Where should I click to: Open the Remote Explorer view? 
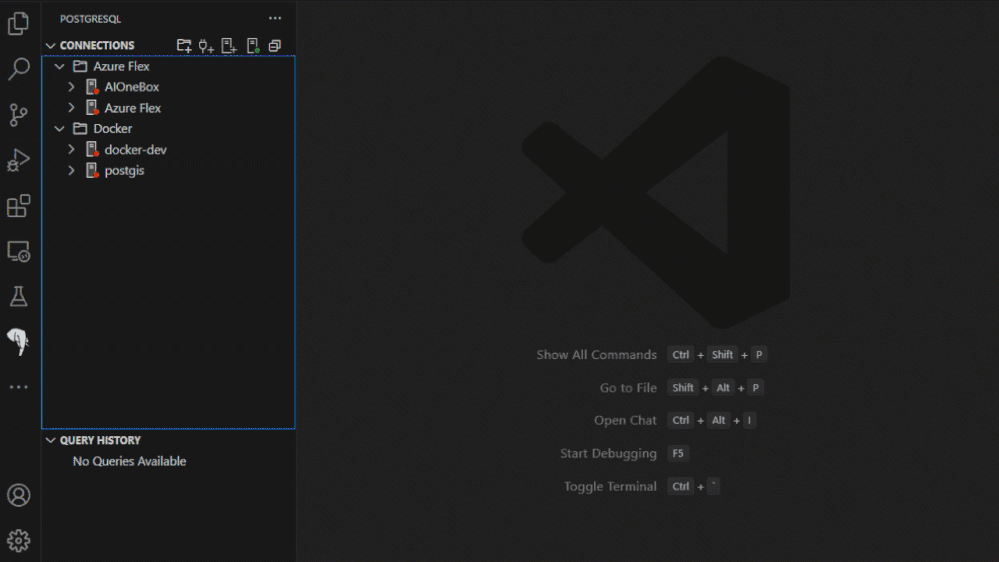pyautogui.click(x=18, y=252)
